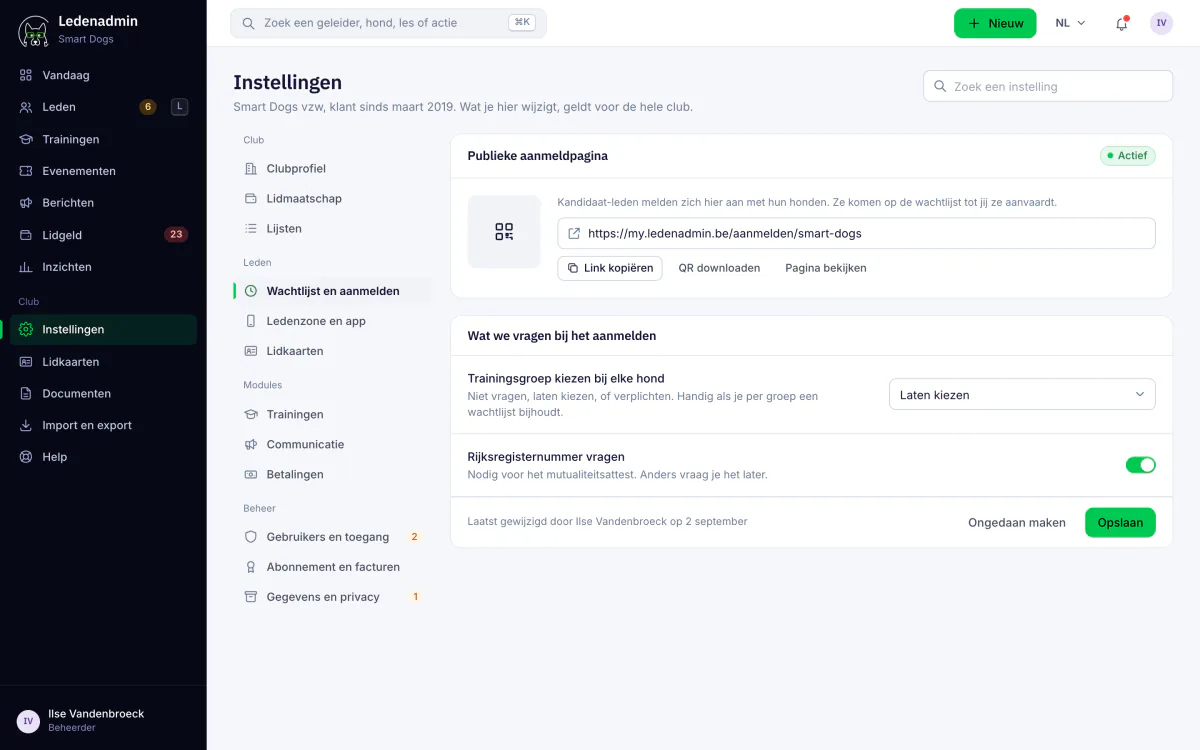Image resolution: width=1200 pixels, height=750 pixels.
Task: Select Wachtlijst en aanmelden settings
Action: (x=332, y=291)
